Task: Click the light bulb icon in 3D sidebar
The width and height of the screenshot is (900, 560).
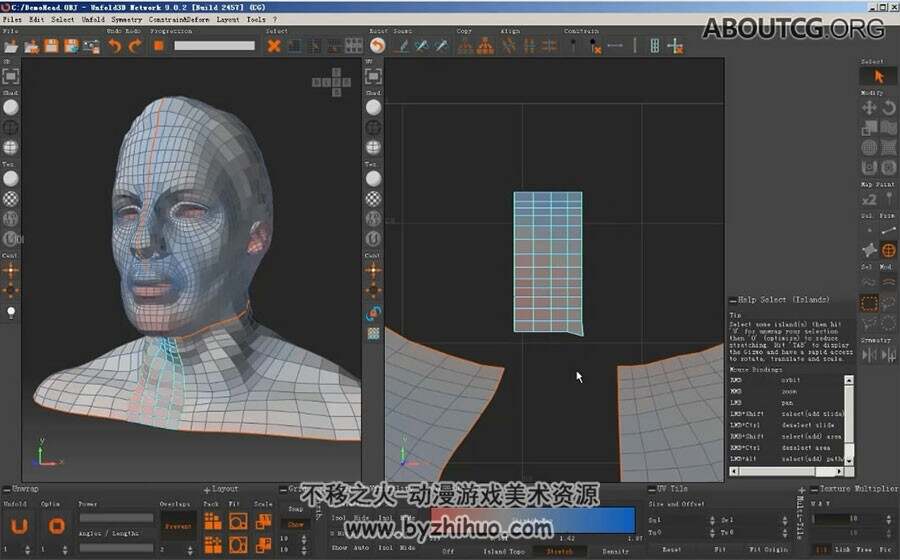Action: (10, 312)
